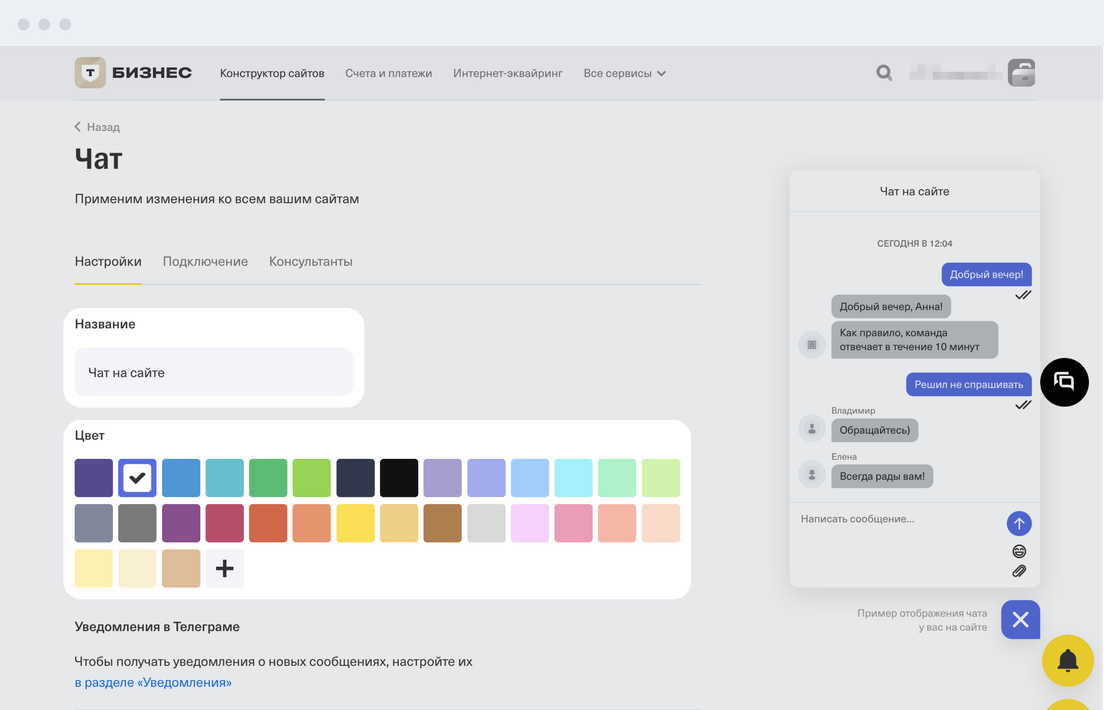
Task: Select the raspberry red color swatch
Action: (x=225, y=523)
